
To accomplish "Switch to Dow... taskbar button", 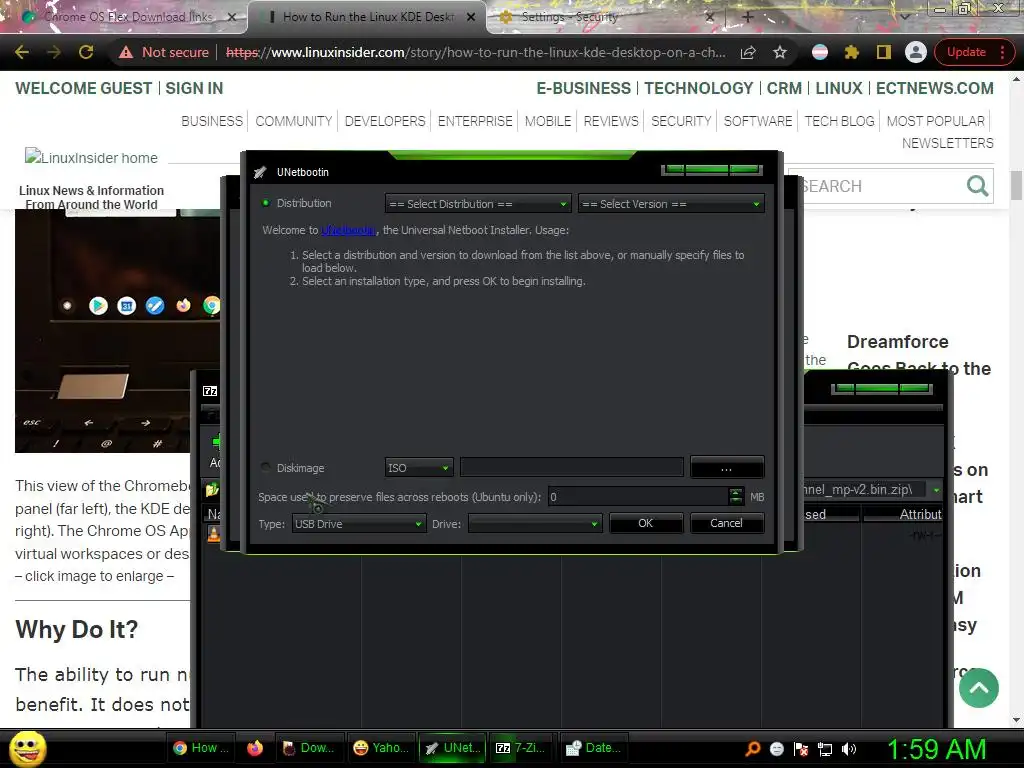I will click(x=308, y=748).
